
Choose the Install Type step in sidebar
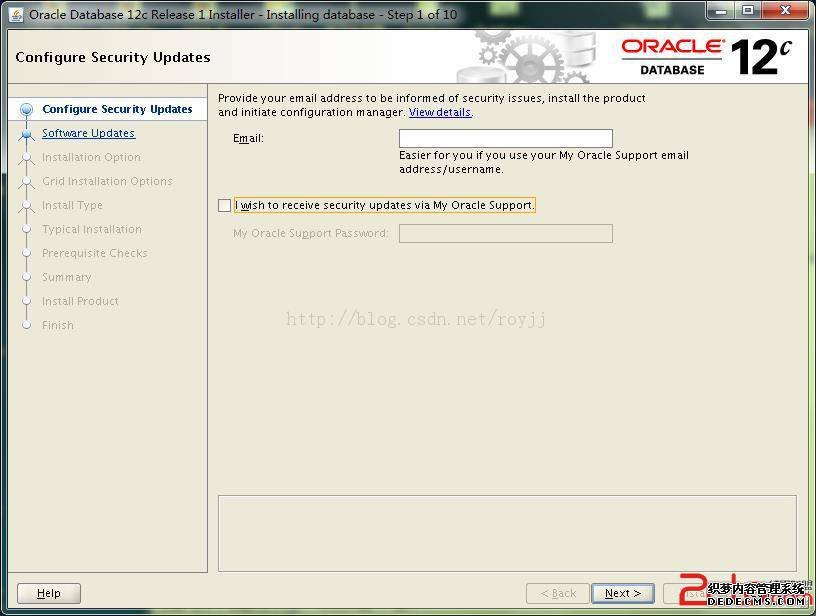[x=72, y=205]
